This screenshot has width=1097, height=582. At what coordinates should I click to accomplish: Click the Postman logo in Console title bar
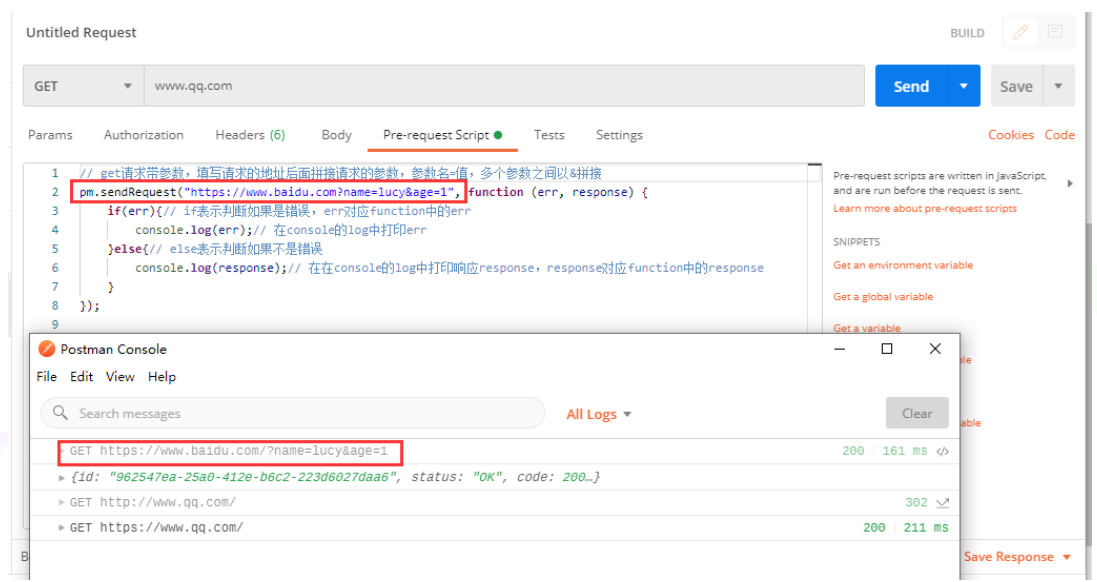click(46, 349)
